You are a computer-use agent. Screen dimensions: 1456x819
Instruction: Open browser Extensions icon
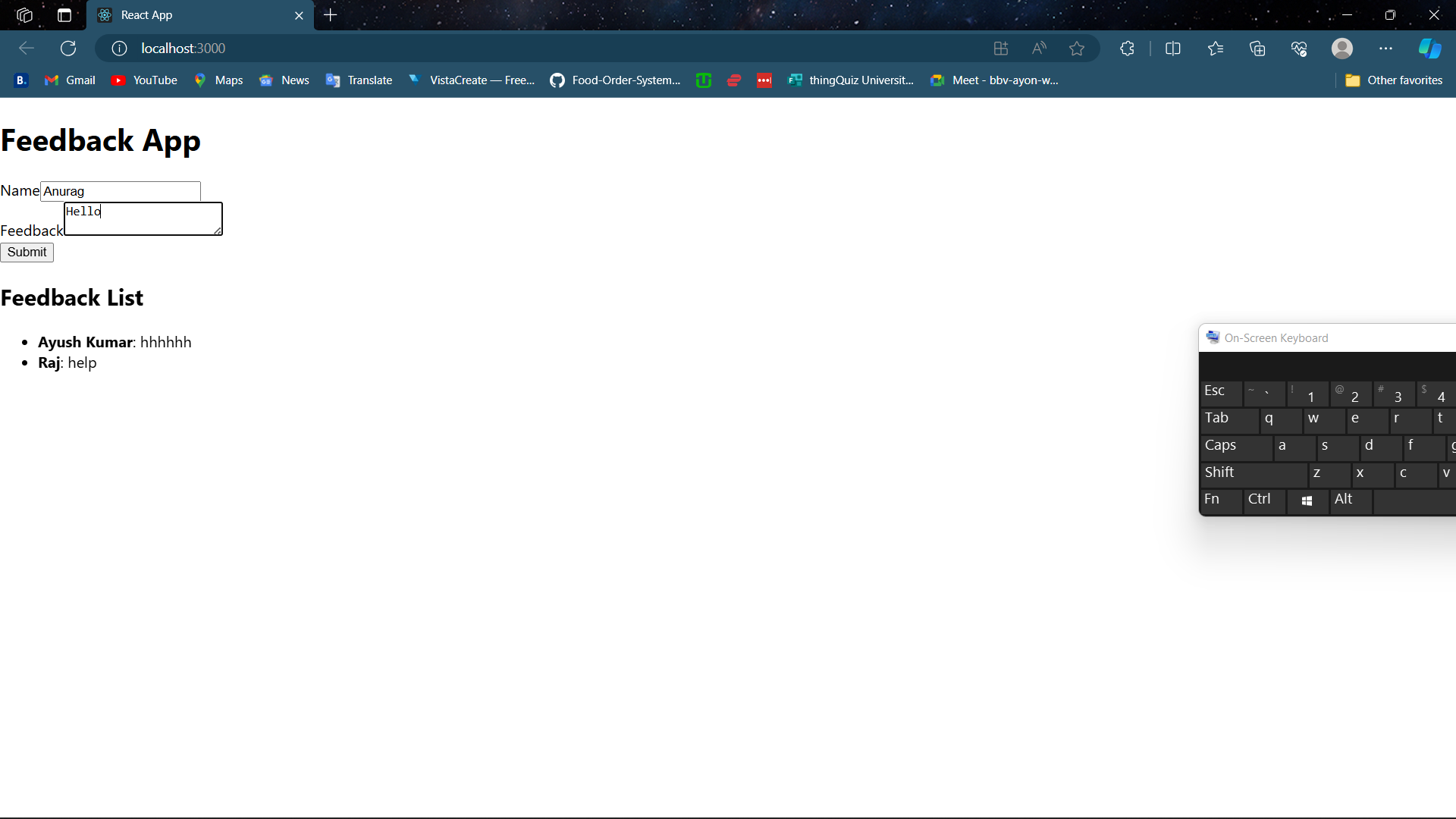1127,49
